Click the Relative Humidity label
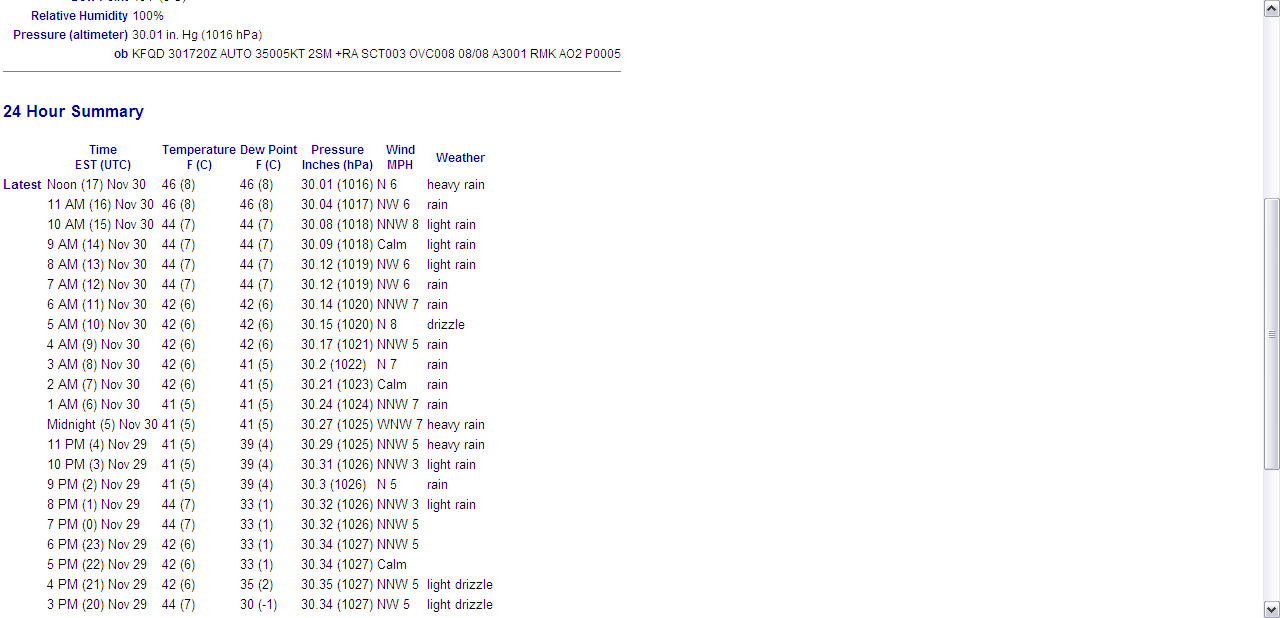The height and width of the screenshot is (618, 1280). (x=79, y=16)
